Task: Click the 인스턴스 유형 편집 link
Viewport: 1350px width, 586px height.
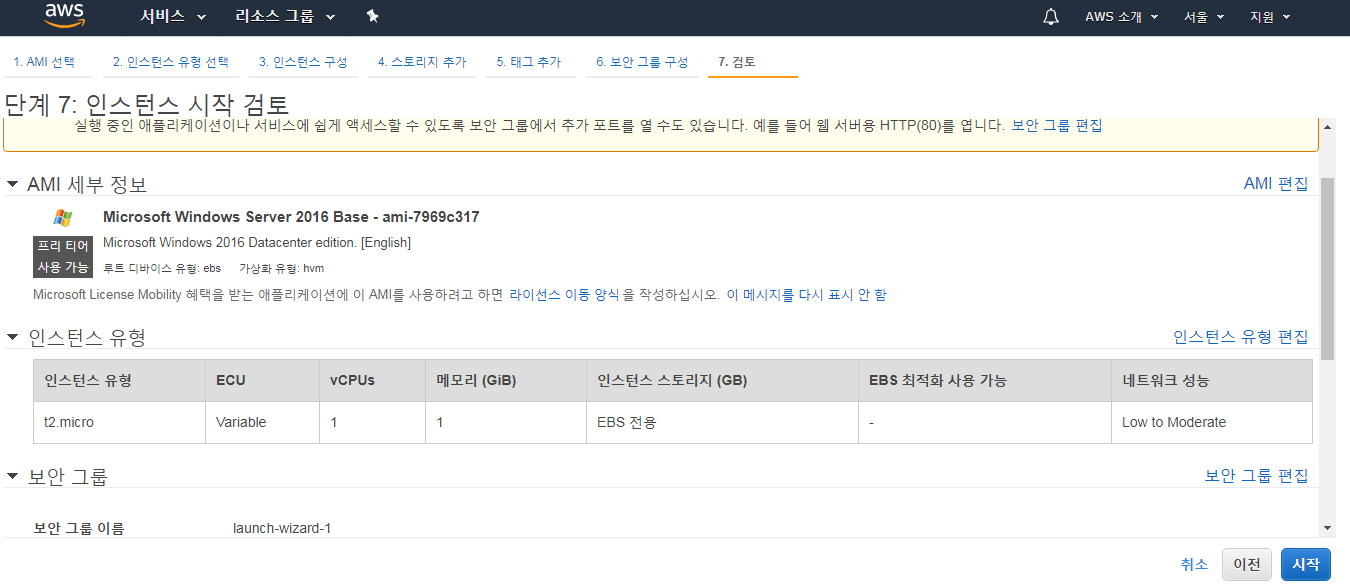Action: [1240, 337]
